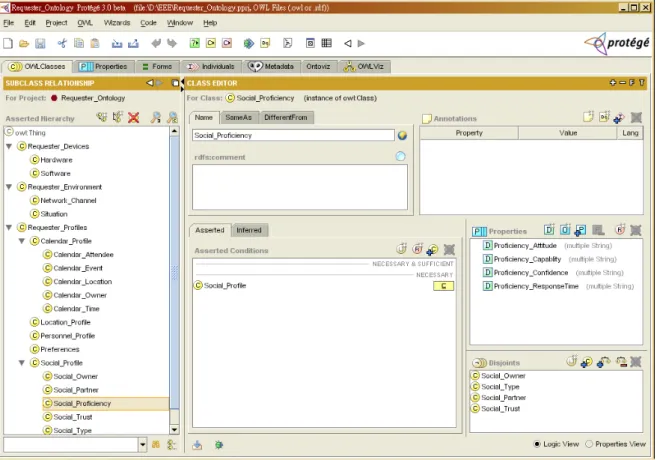
Task: Click the back navigation triangle in toolbar
Action: 348,43
